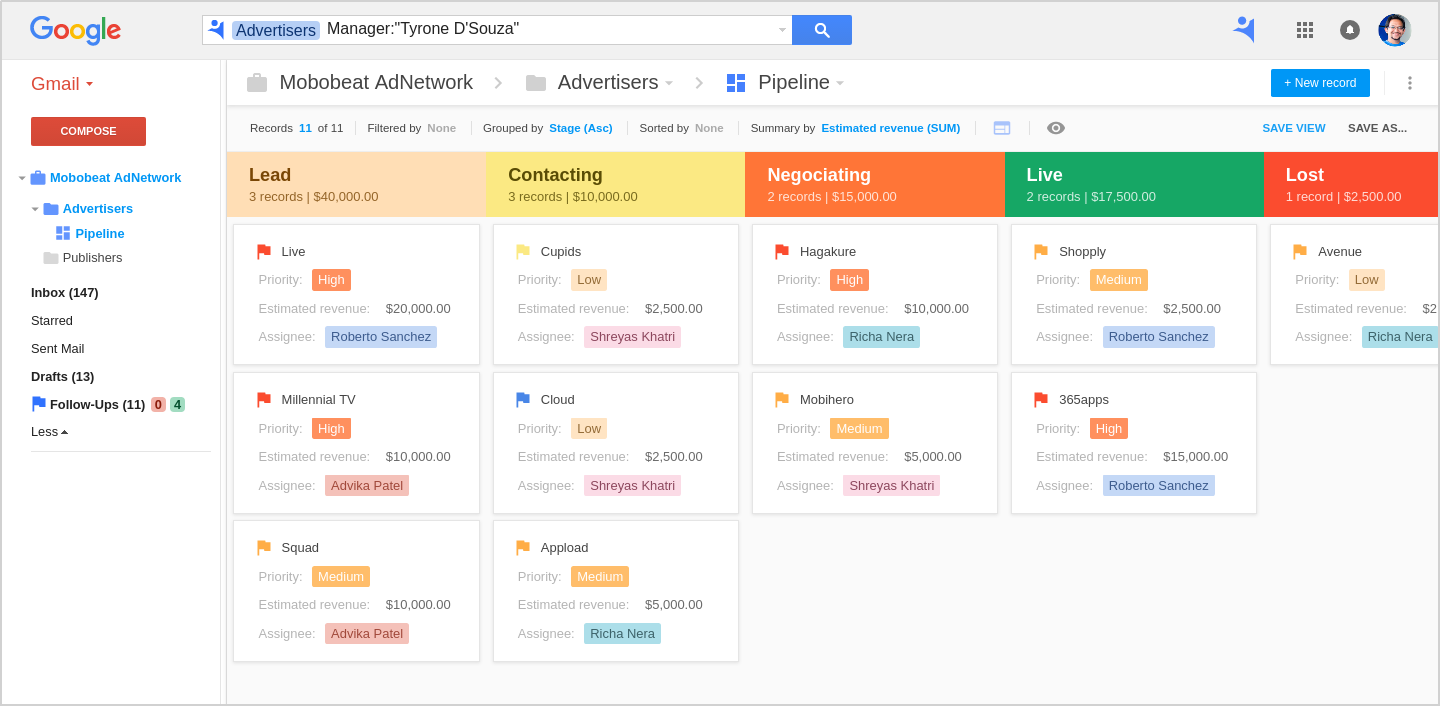The height and width of the screenshot is (706, 1440).
Task: Open the Starred folder
Action: [x=52, y=321]
